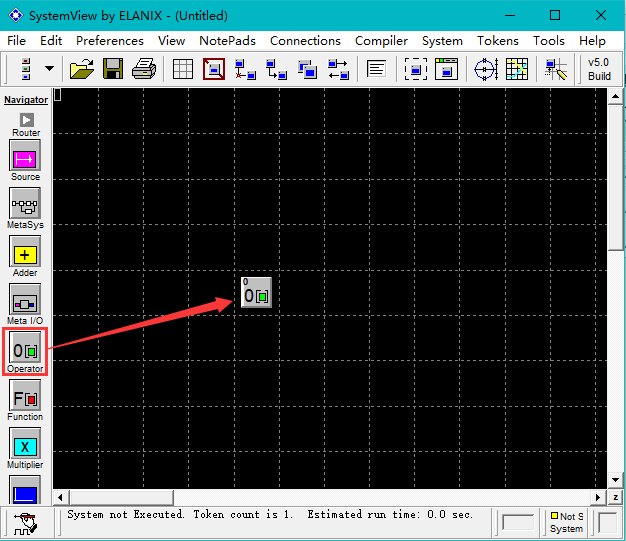Click the red-bordered clear system icon

[214, 69]
